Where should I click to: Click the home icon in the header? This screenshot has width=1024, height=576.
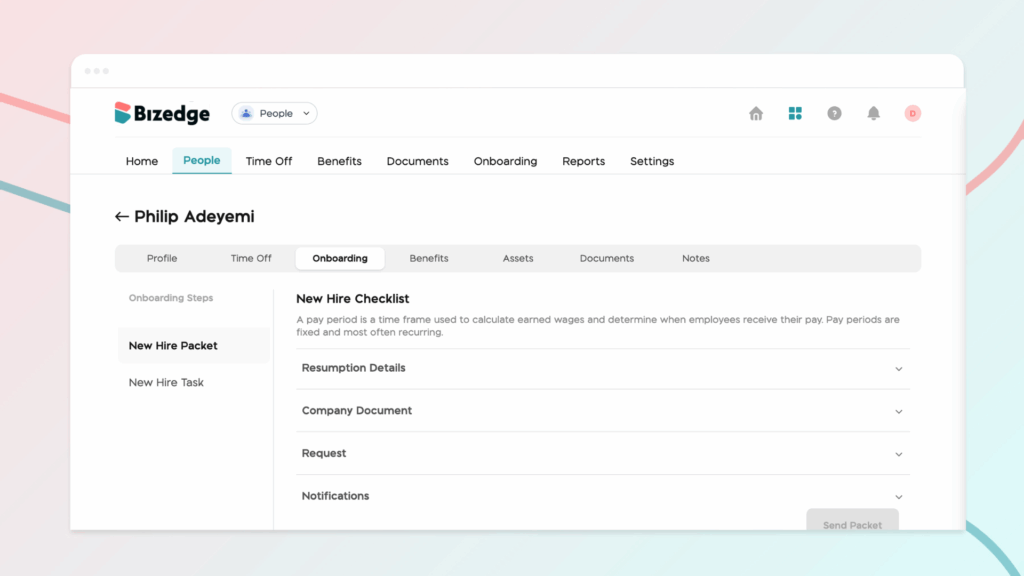[756, 114]
